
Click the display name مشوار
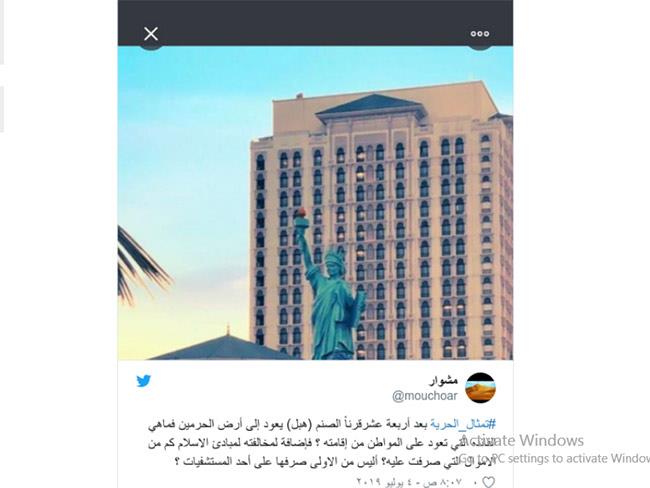pyautogui.click(x=444, y=380)
